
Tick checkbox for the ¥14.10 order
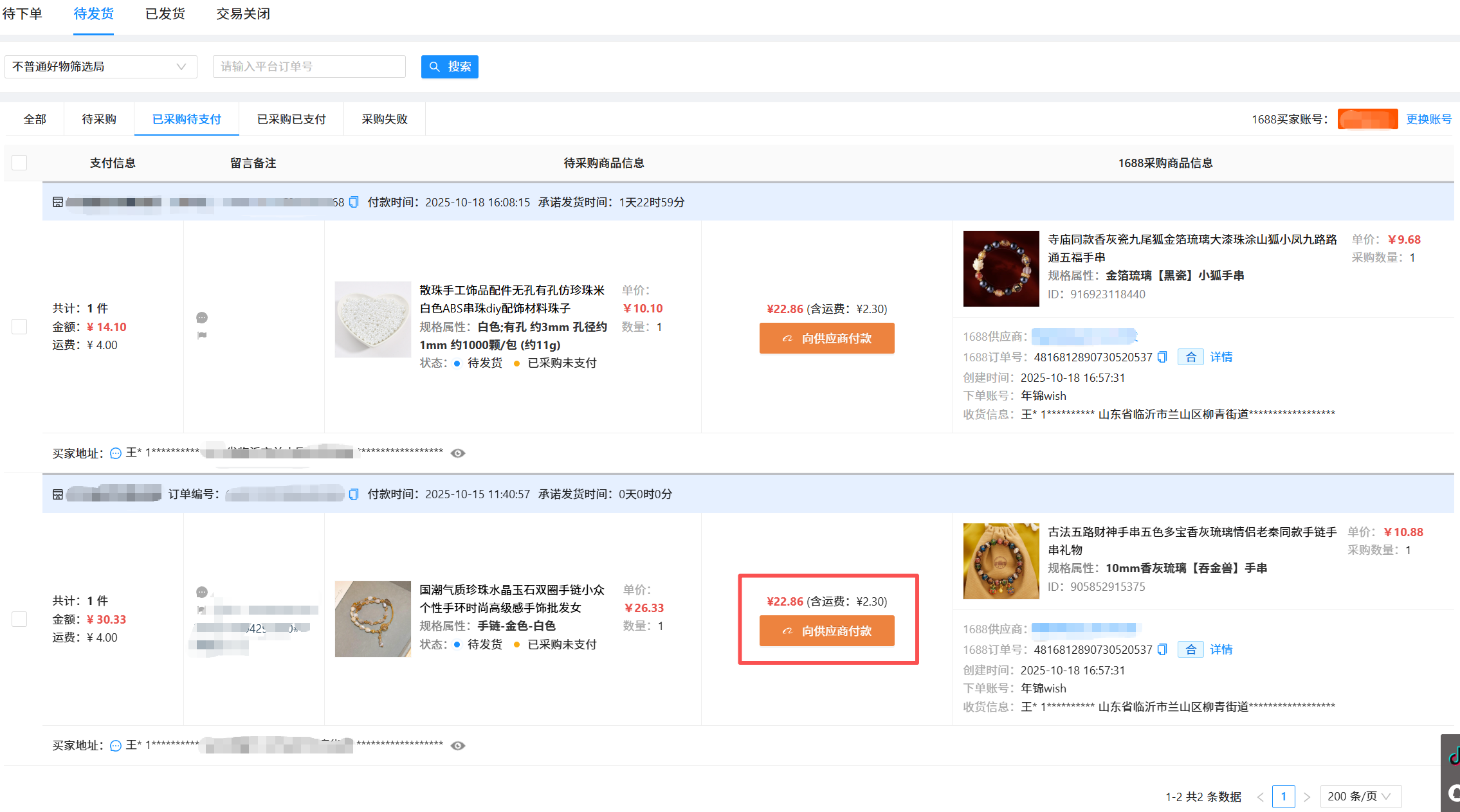[19, 327]
